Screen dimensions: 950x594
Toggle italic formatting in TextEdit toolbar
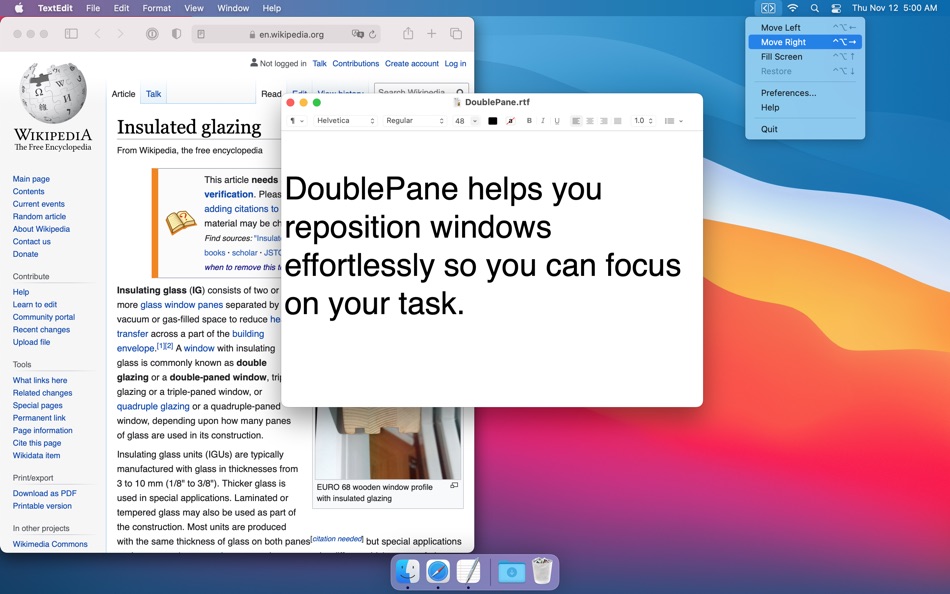(542, 121)
